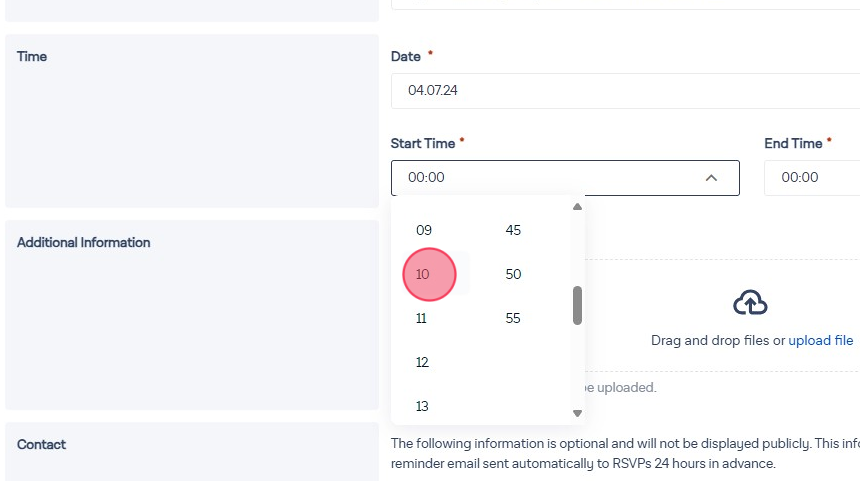Select hour 12 from hour column
This screenshot has width=860, height=481.
click(422, 362)
